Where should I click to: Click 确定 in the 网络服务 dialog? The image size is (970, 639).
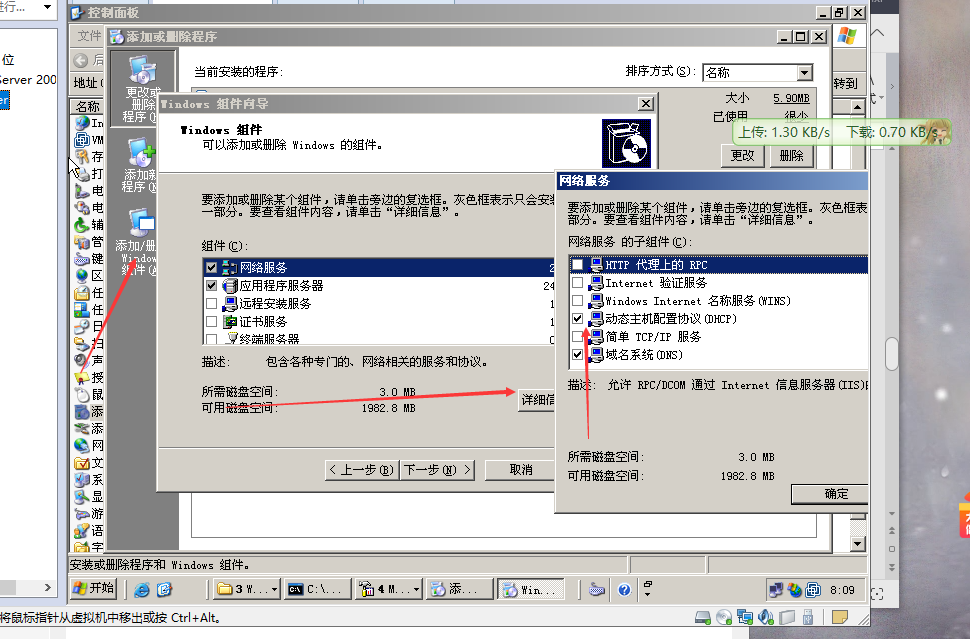[830, 494]
